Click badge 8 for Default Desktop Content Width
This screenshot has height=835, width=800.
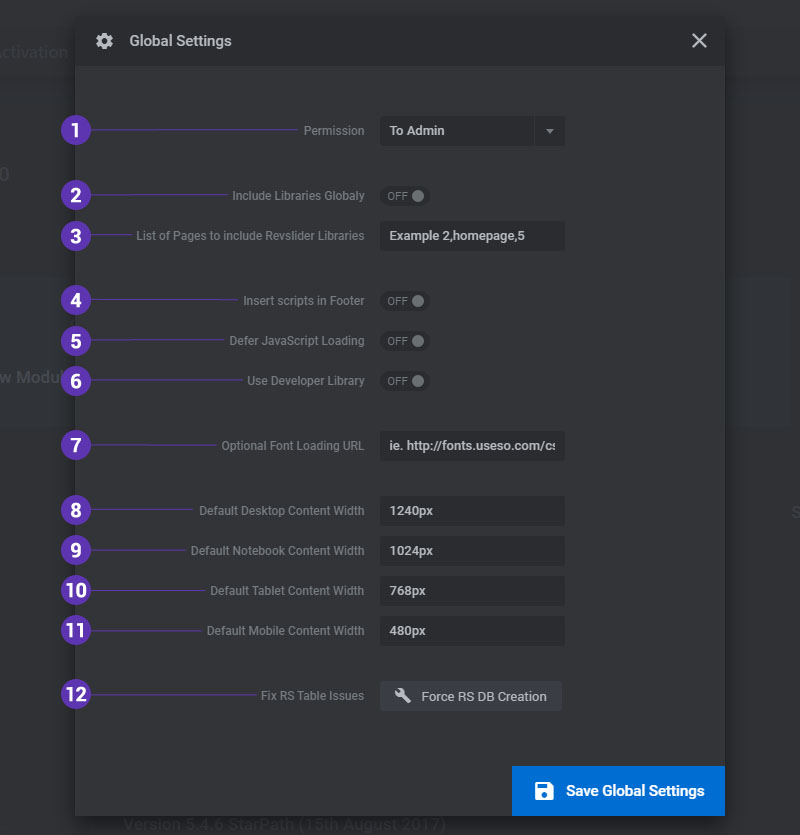(x=75, y=510)
